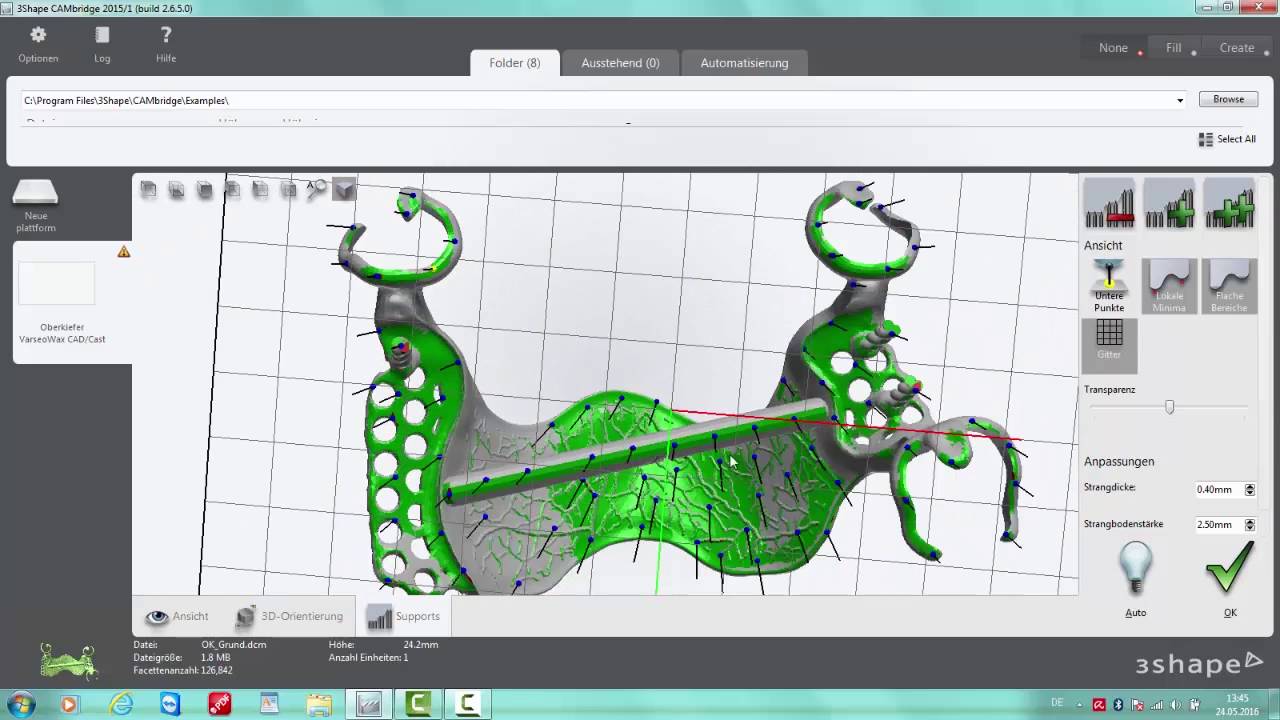1280x720 pixels.
Task: Switch to the Ausstehend (0) tab
Action: click(x=620, y=63)
